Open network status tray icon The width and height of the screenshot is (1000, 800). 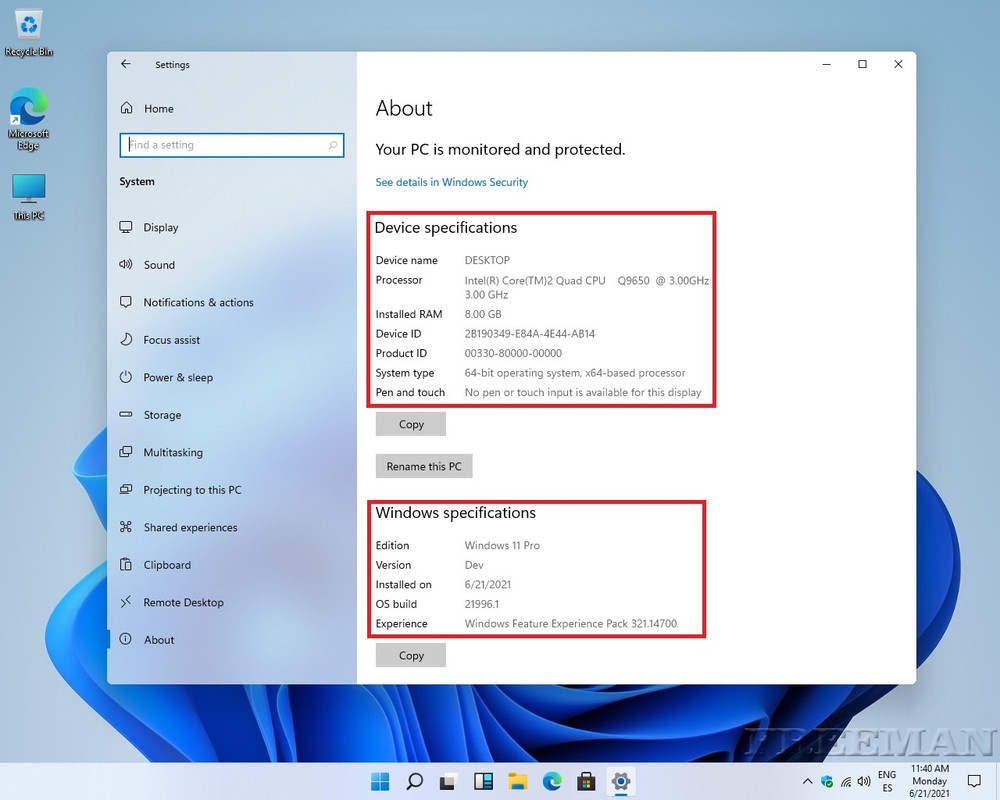click(846, 781)
